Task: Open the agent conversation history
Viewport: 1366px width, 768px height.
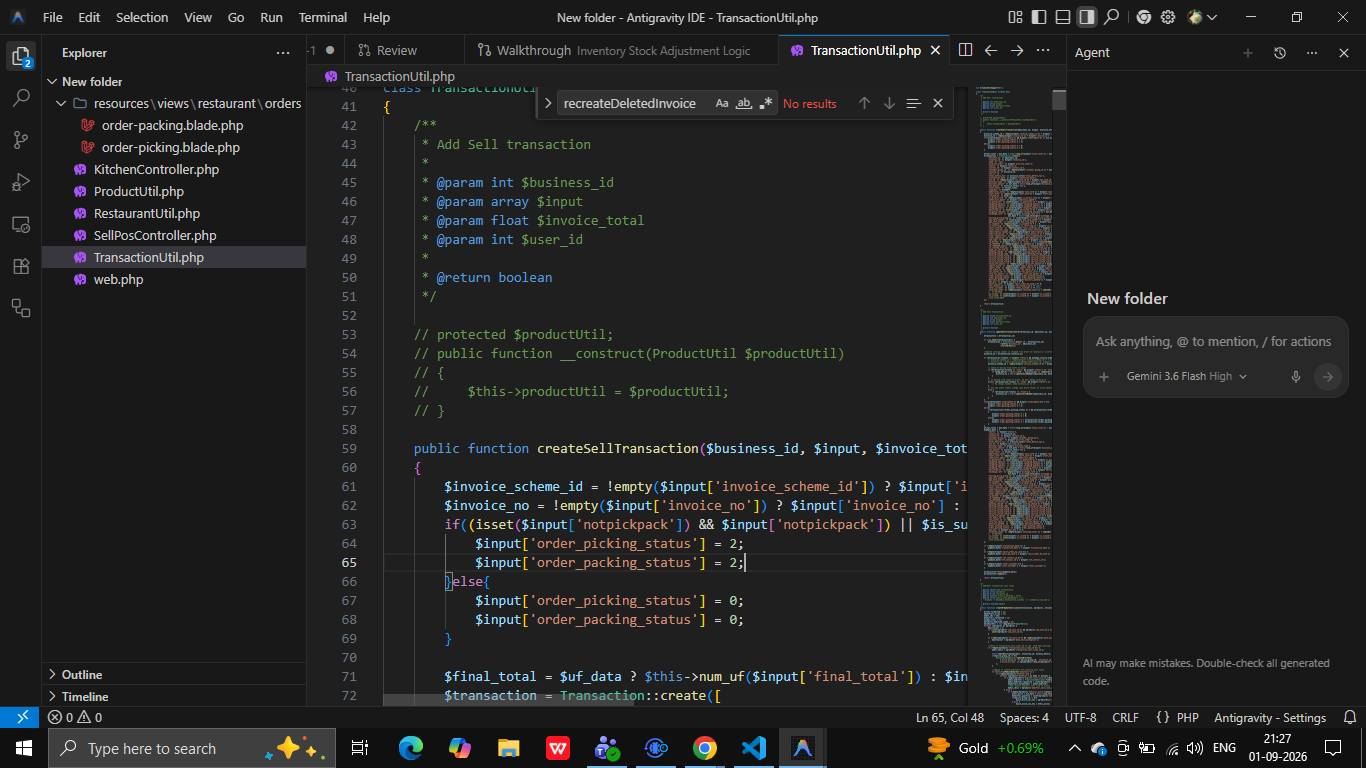Action: click(1279, 53)
